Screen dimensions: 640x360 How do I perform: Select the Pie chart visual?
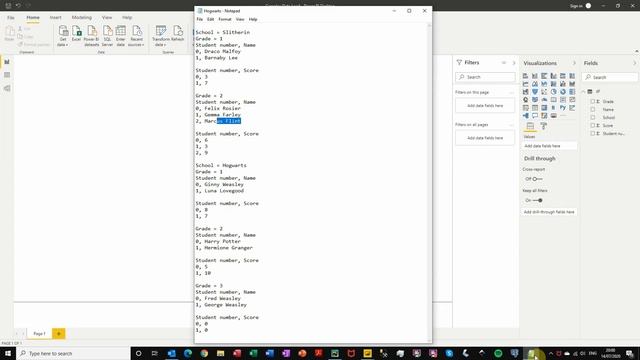tap(553, 92)
